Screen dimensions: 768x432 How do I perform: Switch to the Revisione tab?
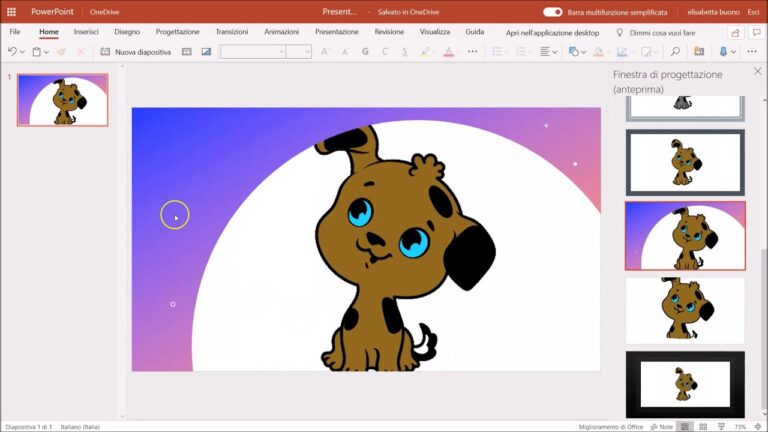pos(389,32)
